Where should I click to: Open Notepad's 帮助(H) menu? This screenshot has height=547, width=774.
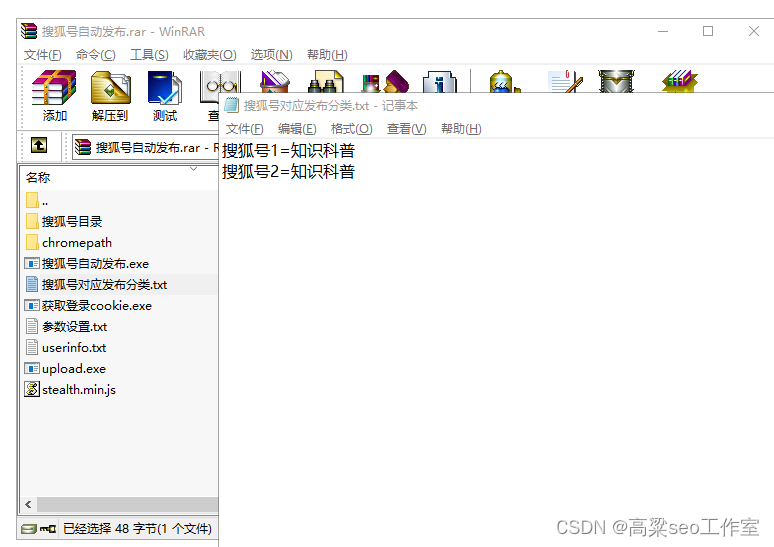461,129
